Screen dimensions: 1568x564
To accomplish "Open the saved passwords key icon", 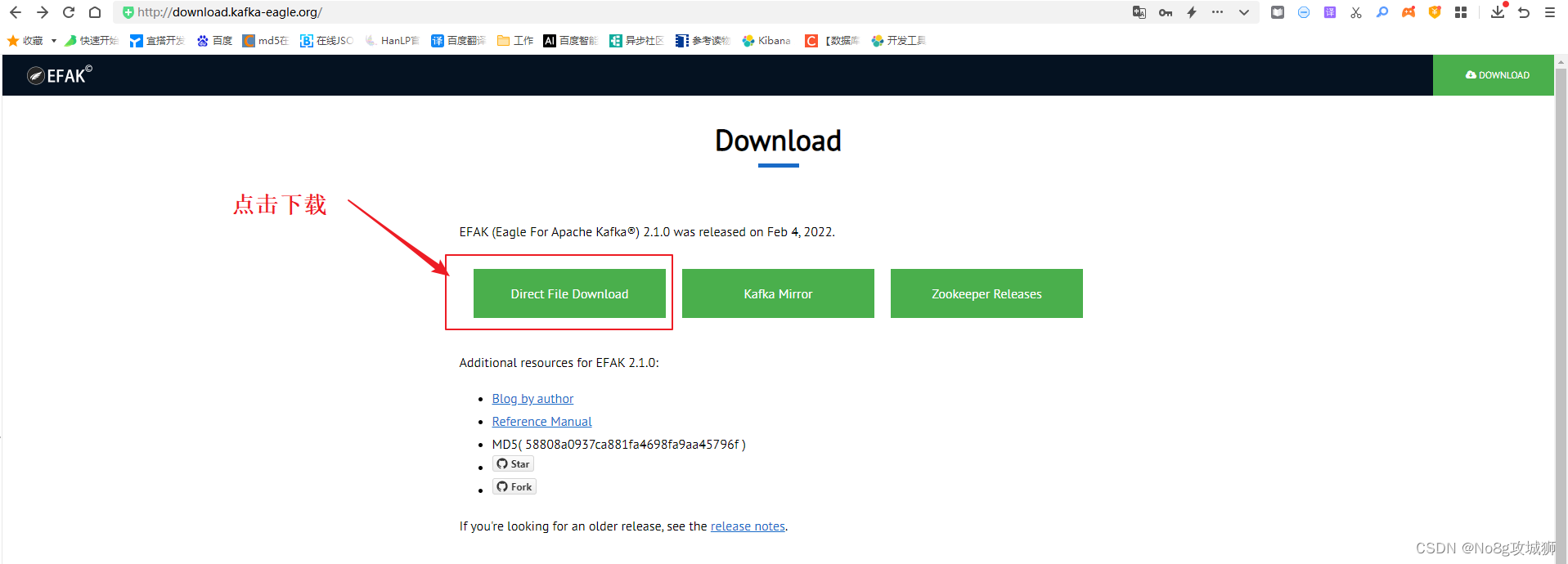I will pyautogui.click(x=1166, y=12).
